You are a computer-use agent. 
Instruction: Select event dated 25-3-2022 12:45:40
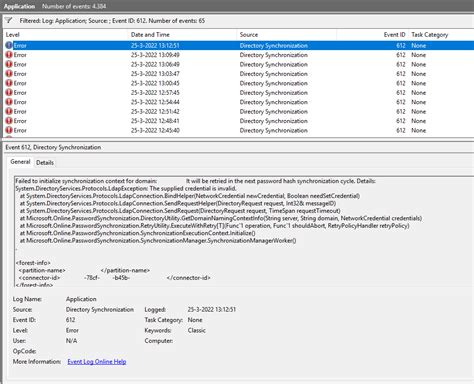pos(238,130)
